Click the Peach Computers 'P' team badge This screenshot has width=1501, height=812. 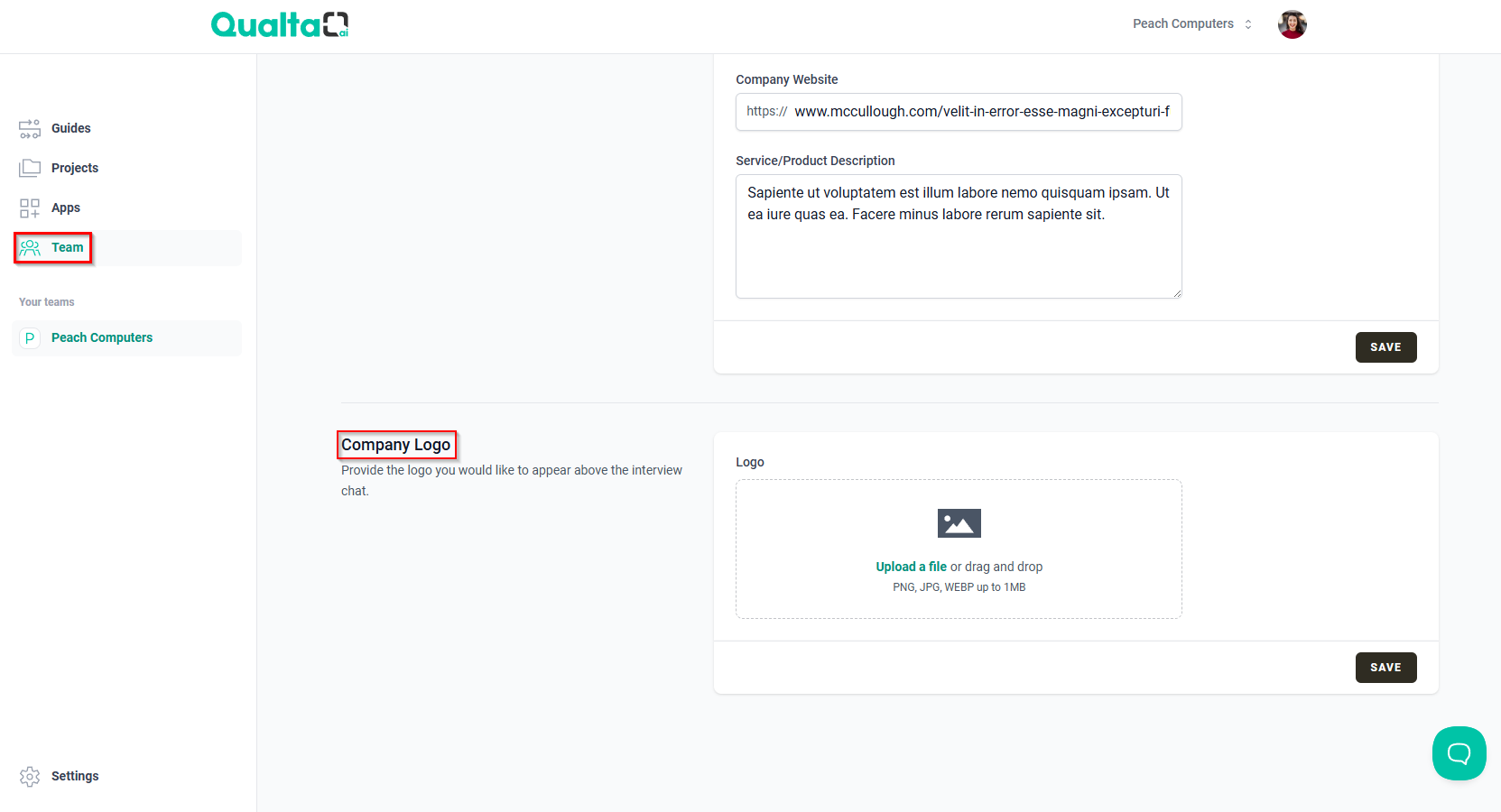(x=30, y=337)
